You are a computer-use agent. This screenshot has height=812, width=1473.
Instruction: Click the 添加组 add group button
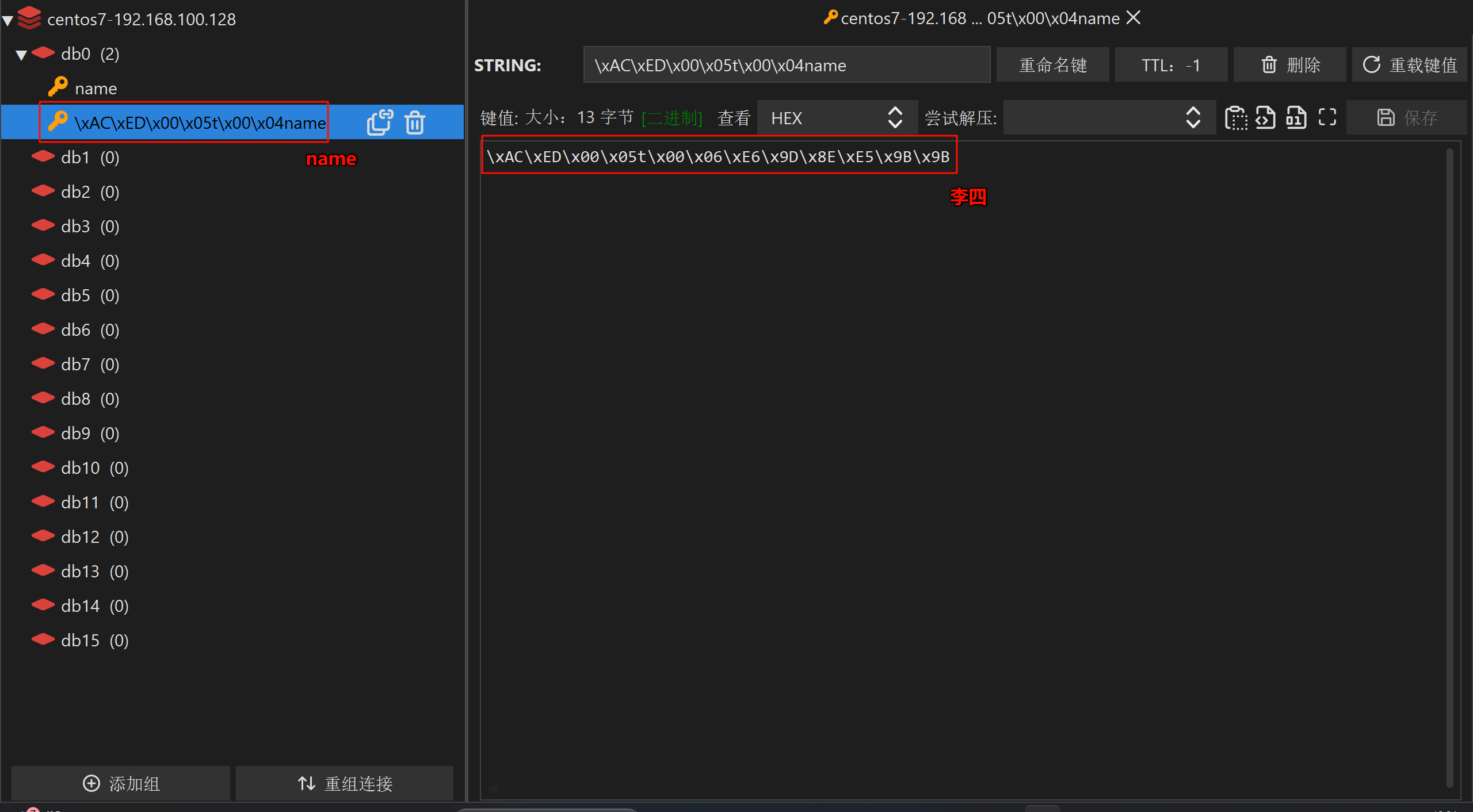coord(121,783)
